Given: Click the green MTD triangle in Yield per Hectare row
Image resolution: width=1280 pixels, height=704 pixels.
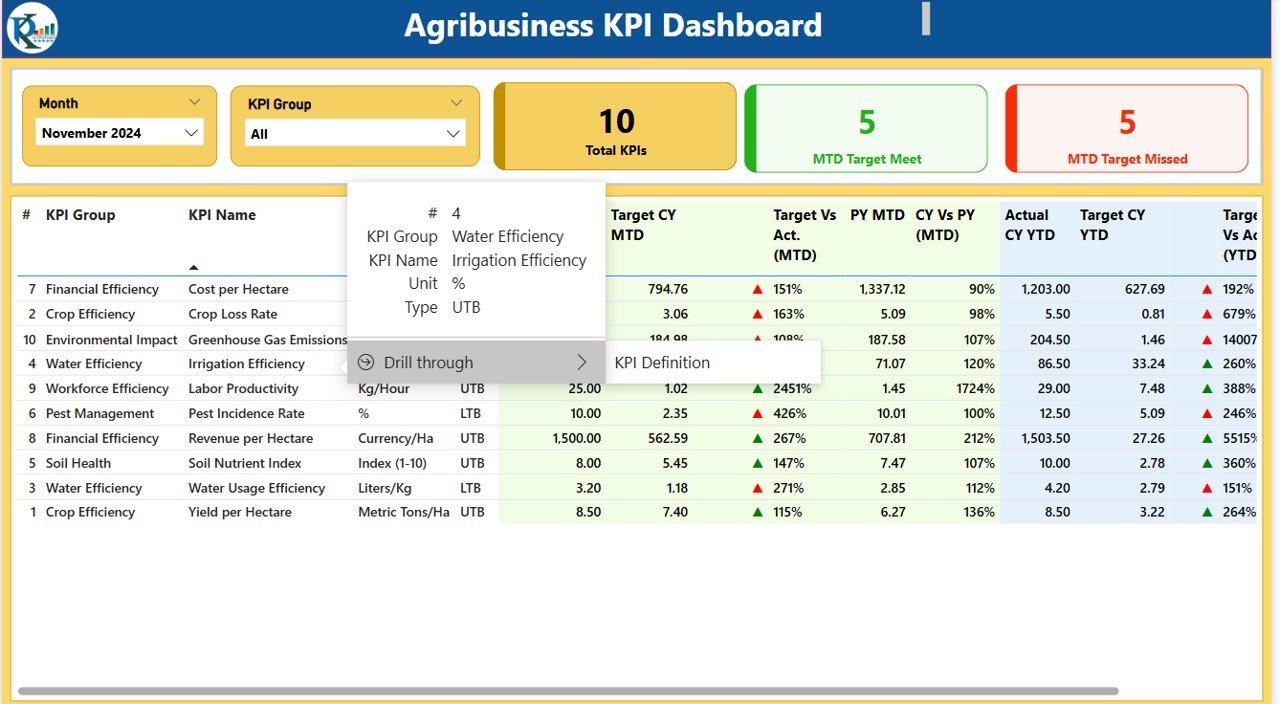Looking at the screenshot, I should click(x=757, y=513).
